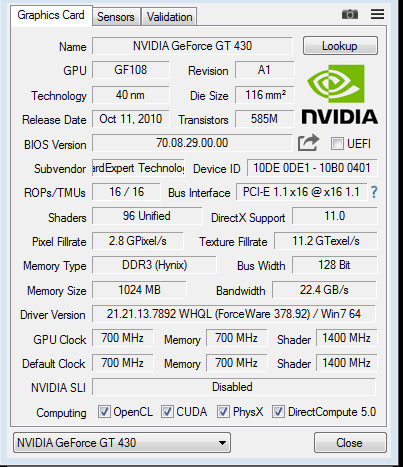Click the Driver Version field
The width and height of the screenshot is (403, 467).
pos(234,314)
